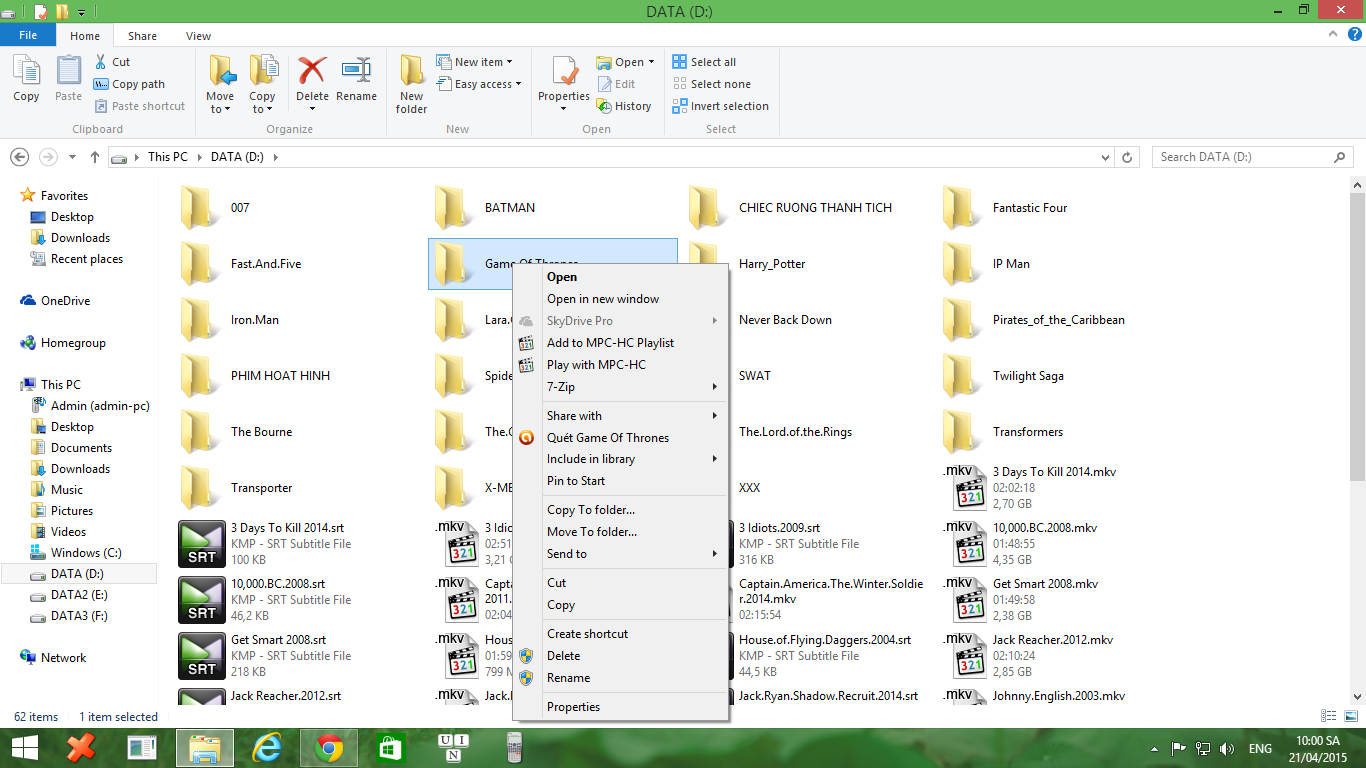This screenshot has width=1366, height=768.
Task: Select the CHIEC RUONG THANH TICH folder
Action: pyautogui.click(x=815, y=208)
